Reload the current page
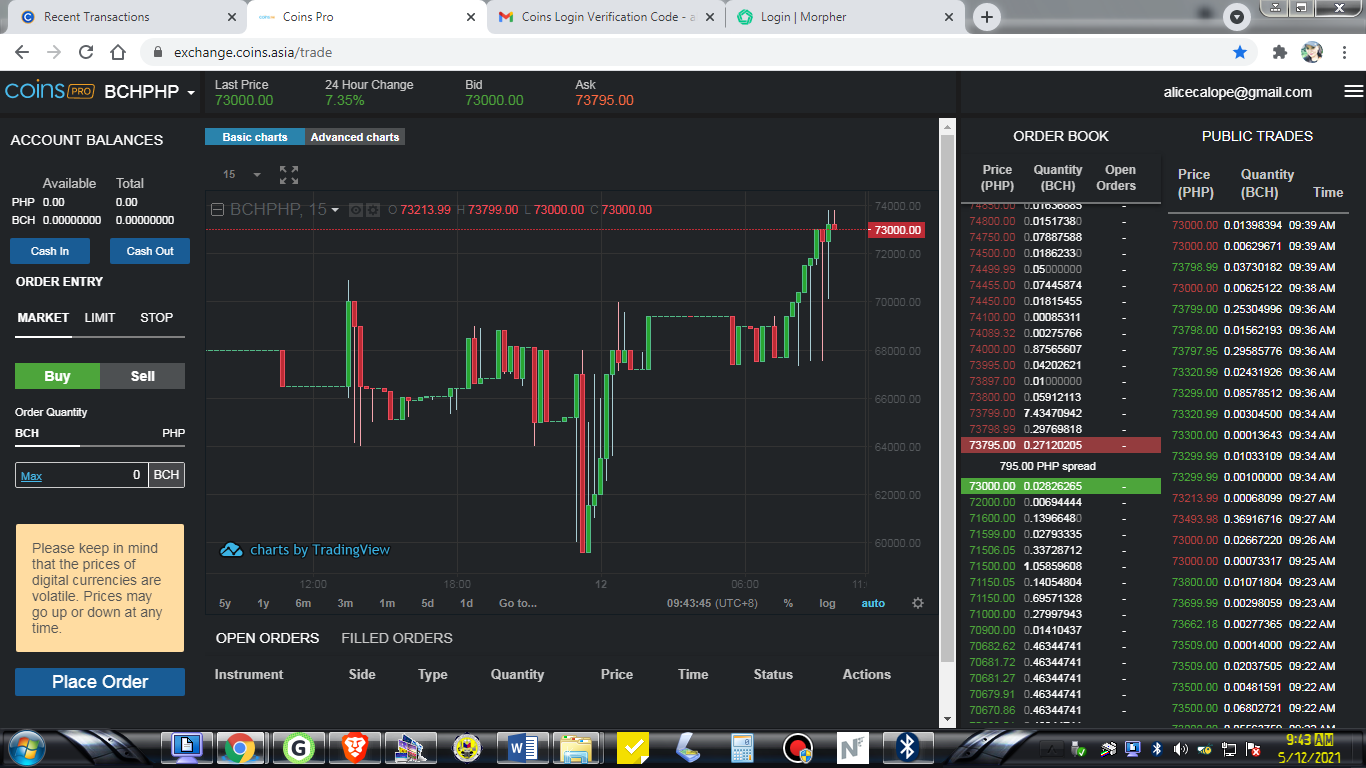1366x768 pixels. (86, 52)
